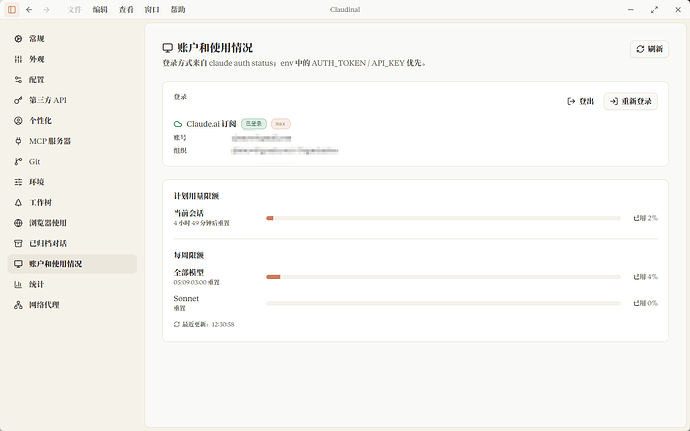This screenshot has width=690, height=431.
Task: Click the 每周限额 section heading
Action: coord(189,255)
